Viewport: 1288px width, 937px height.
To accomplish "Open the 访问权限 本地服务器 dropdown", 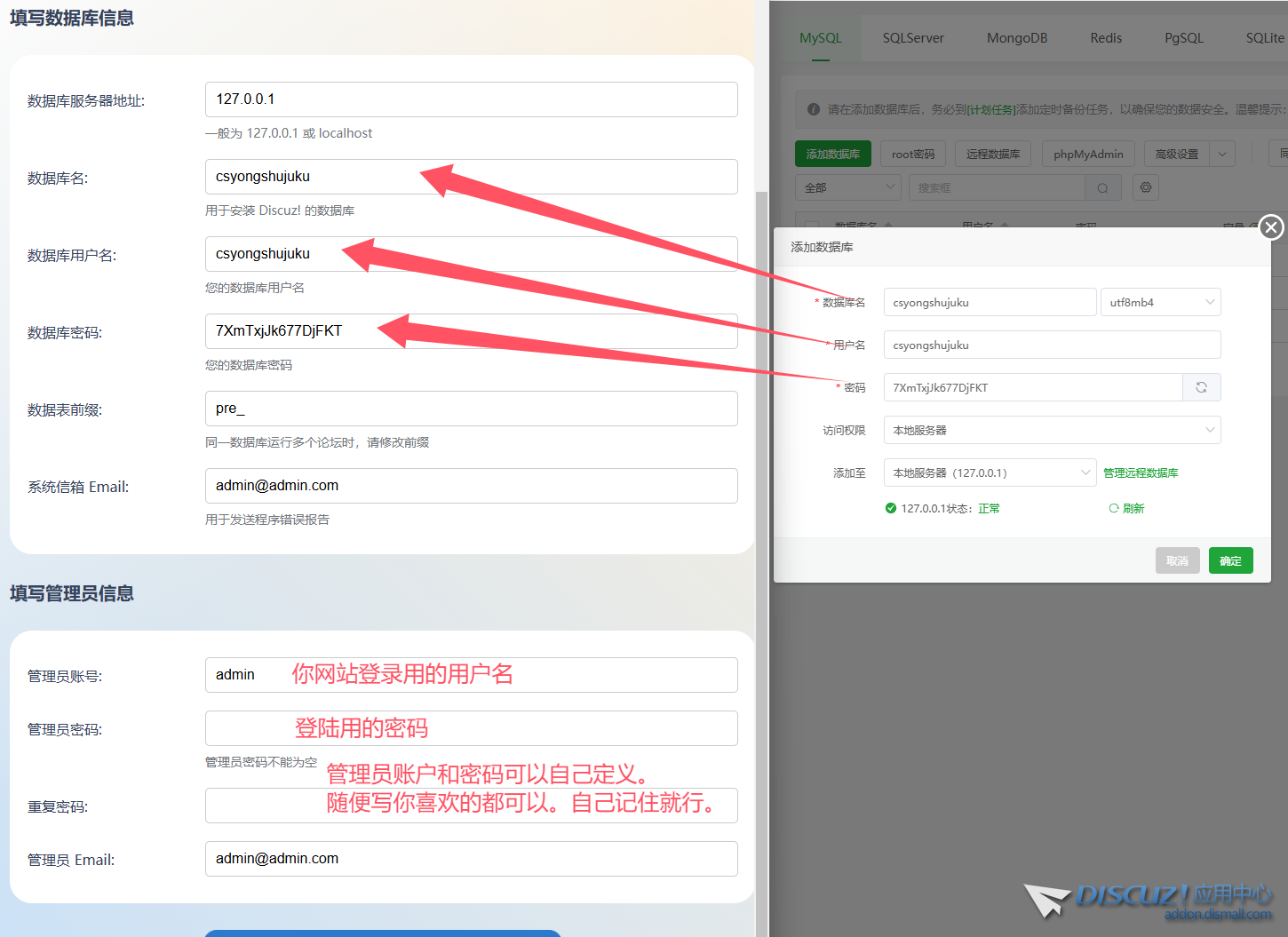I will tap(1052, 430).
